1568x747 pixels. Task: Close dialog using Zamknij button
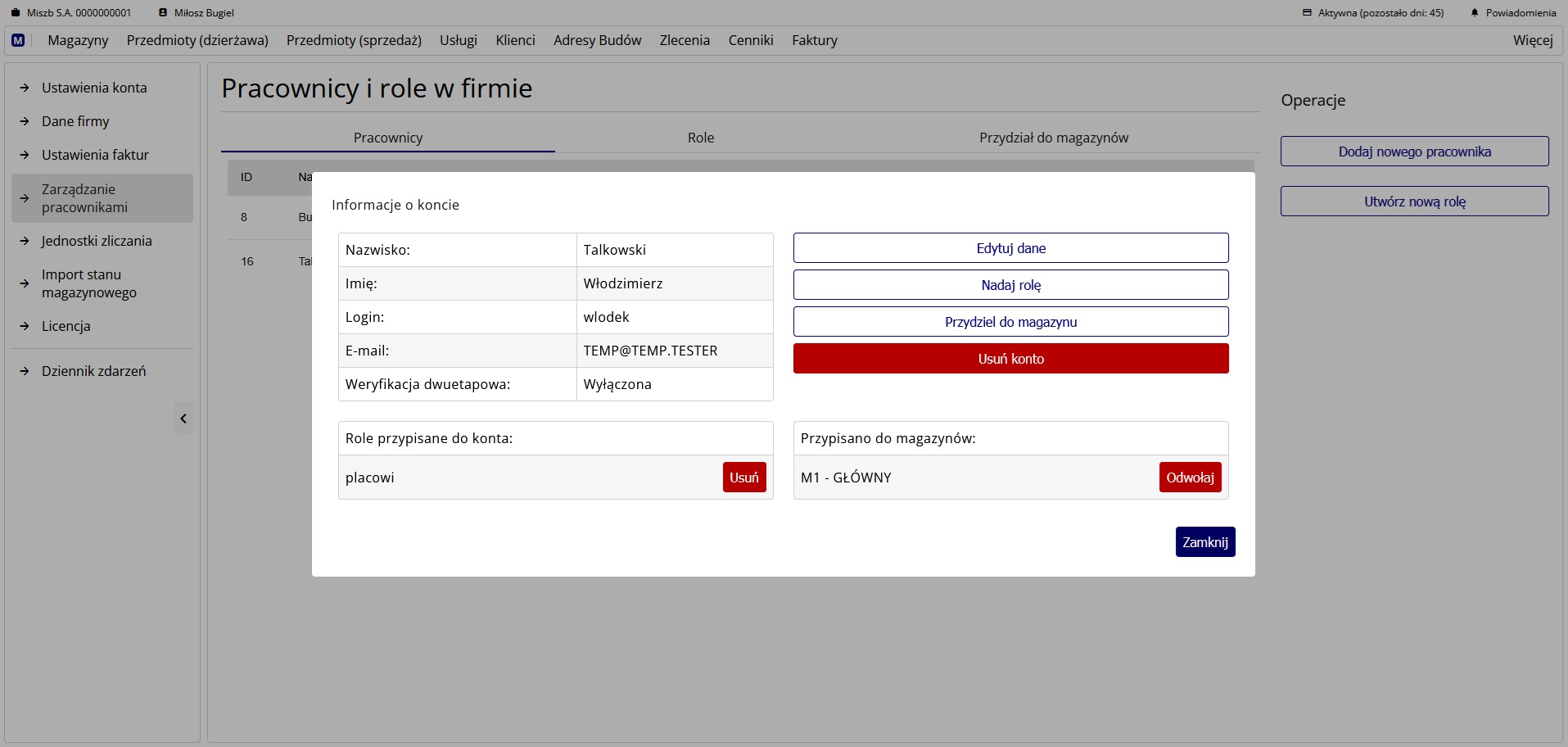[x=1205, y=541]
